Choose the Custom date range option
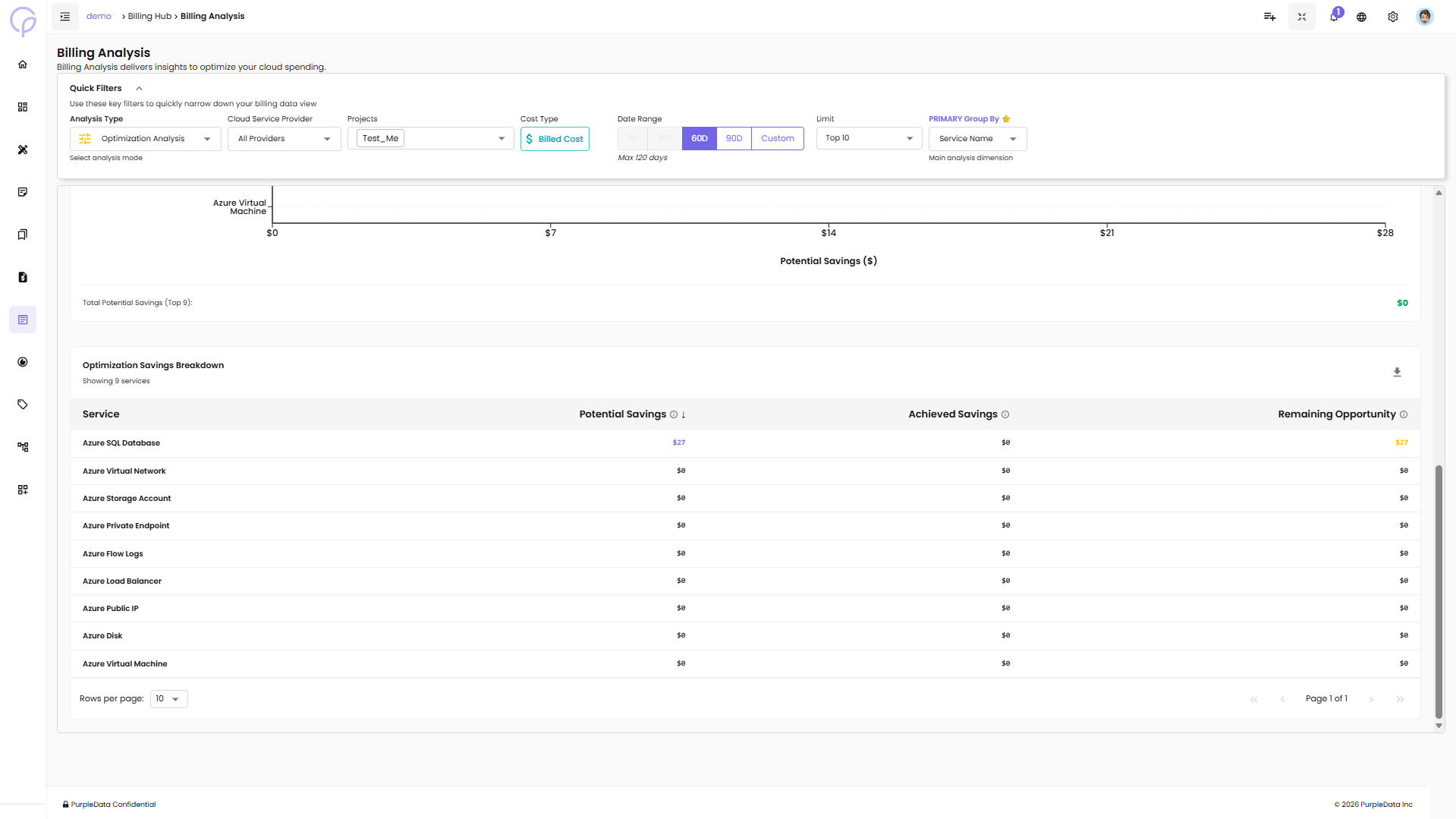The height and width of the screenshot is (819, 1456). (777, 138)
